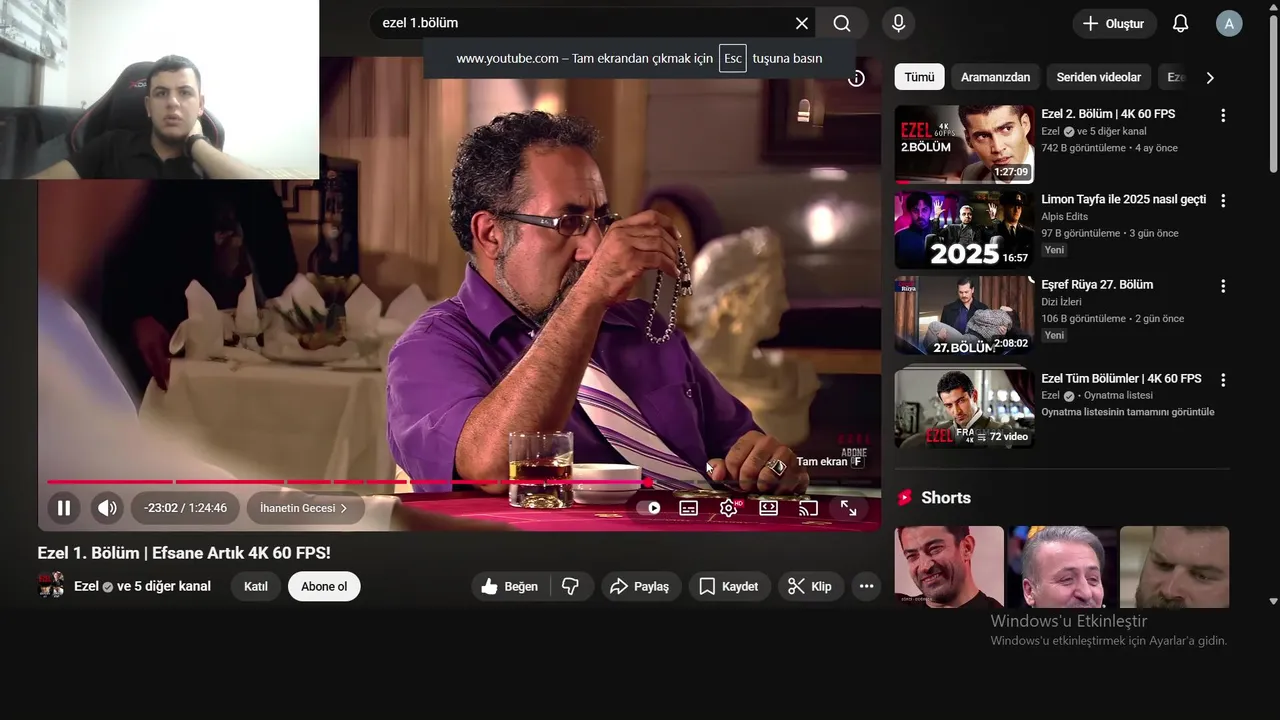
Task: Select the Seriden videolar filter chip
Action: click(x=1098, y=77)
